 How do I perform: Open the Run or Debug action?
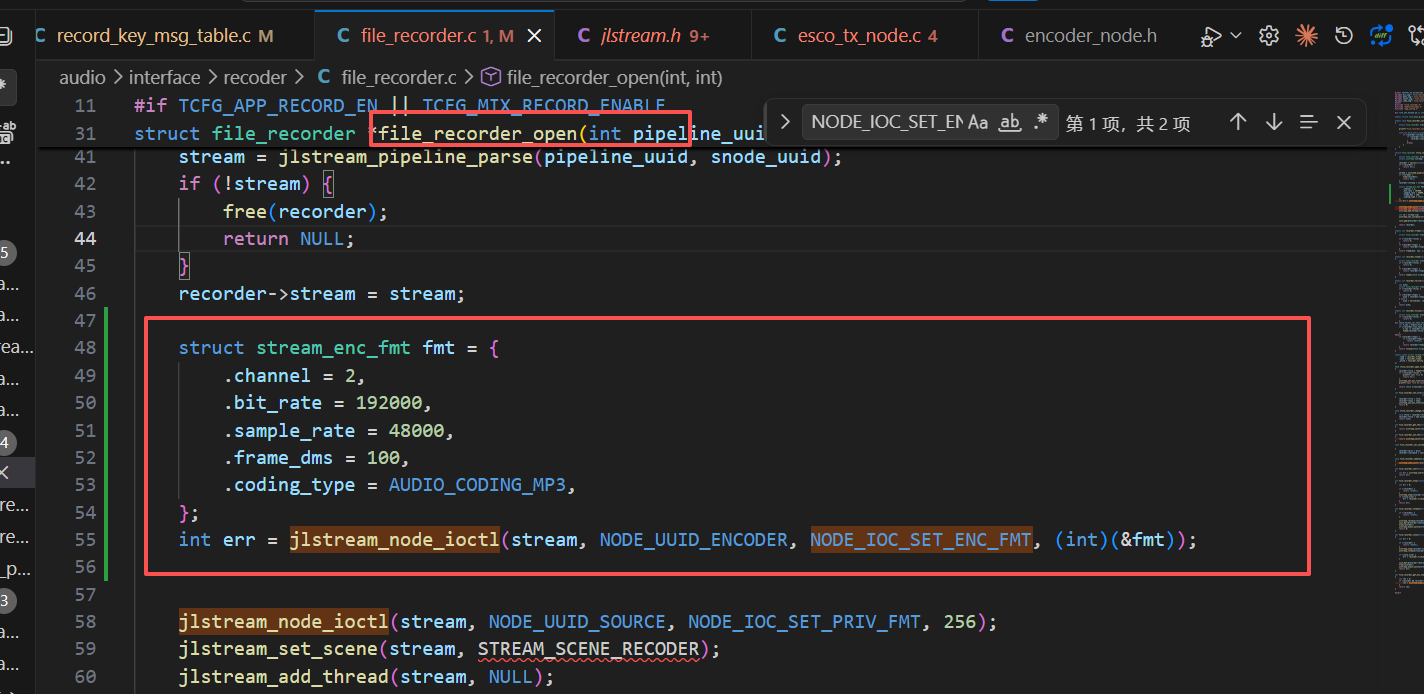pos(1210,36)
